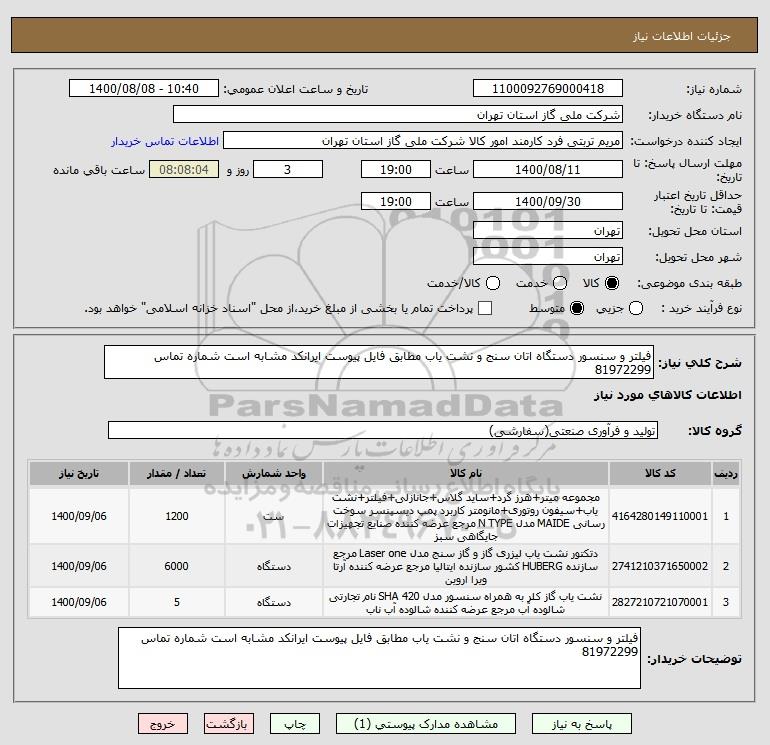Viewport: 770px width, 745px height.
Task: Click item code 2741210371650002
Action: click(x=660, y=566)
